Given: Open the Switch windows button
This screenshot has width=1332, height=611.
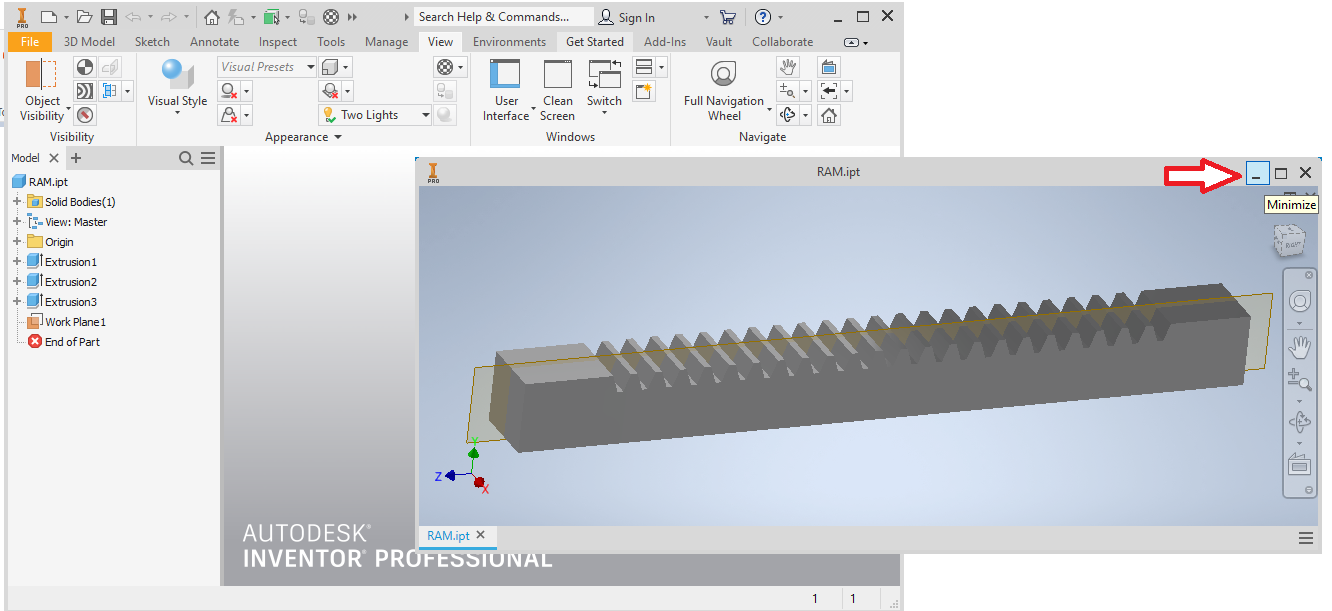Looking at the screenshot, I should 604,87.
